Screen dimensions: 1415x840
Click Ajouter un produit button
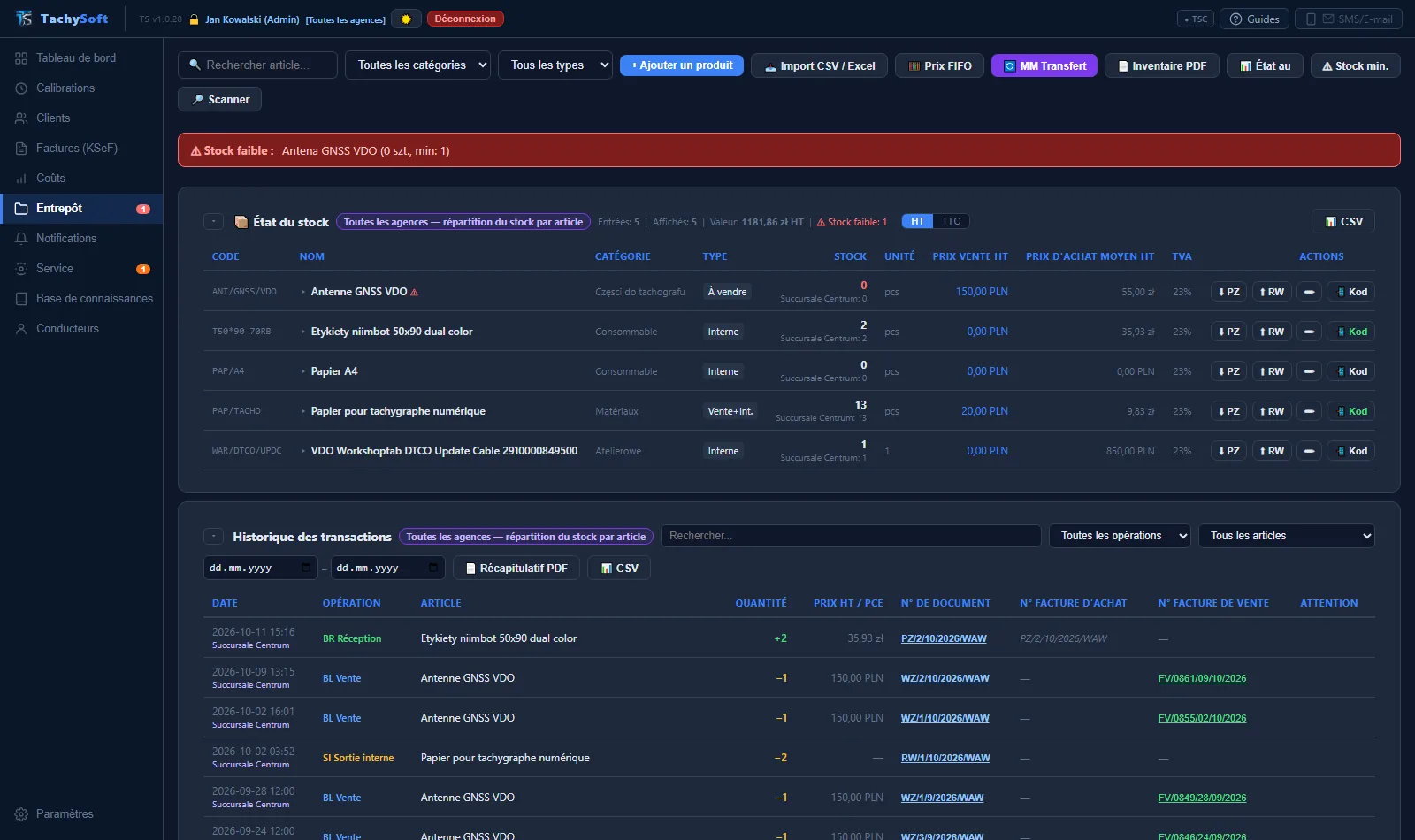pos(682,65)
